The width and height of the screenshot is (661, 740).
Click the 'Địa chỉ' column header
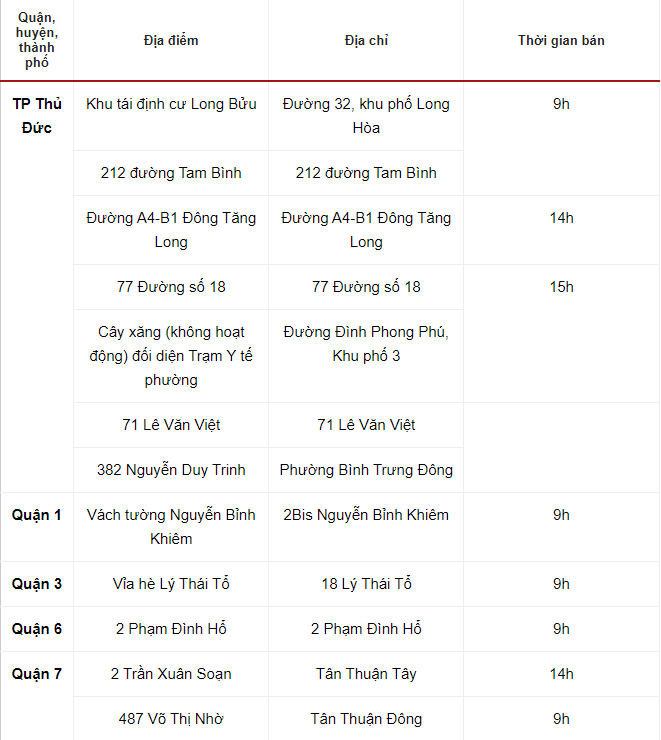pos(366,41)
